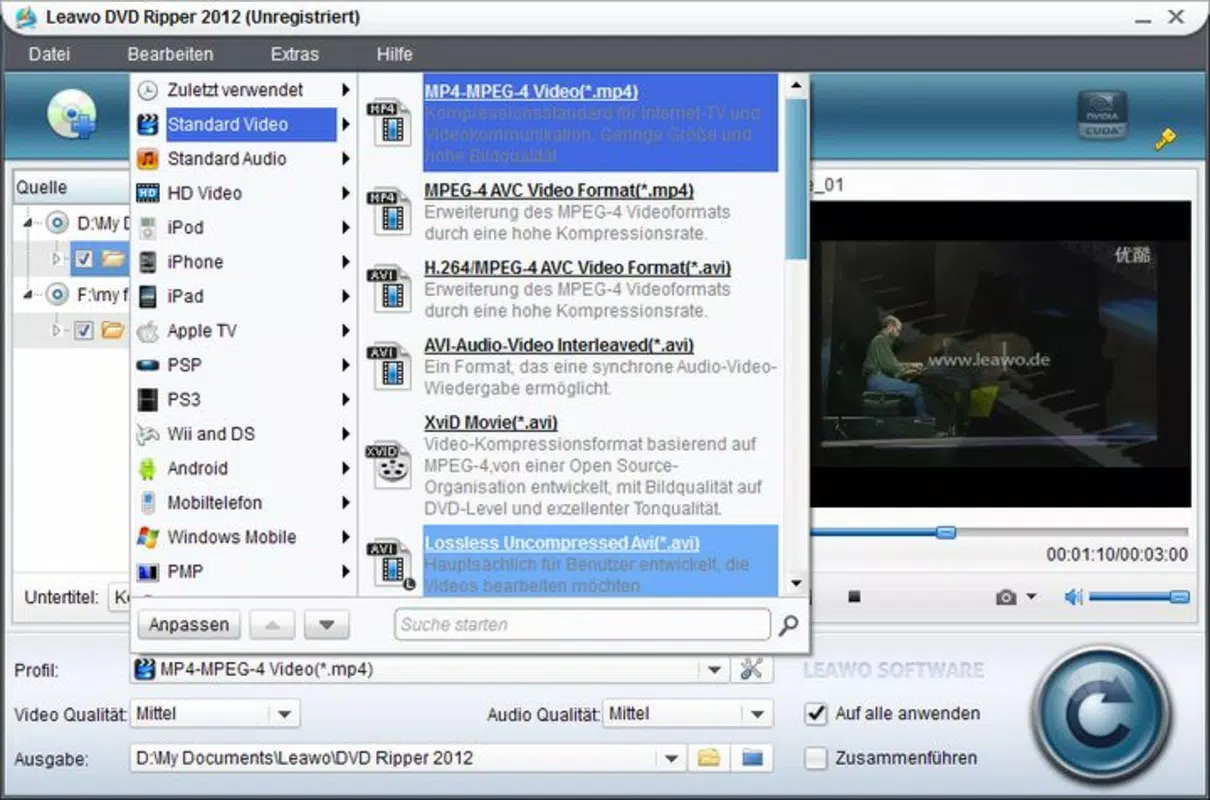Click the volume slider handle
Viewport: 1210px width, 800px height.
[1179, 597]
